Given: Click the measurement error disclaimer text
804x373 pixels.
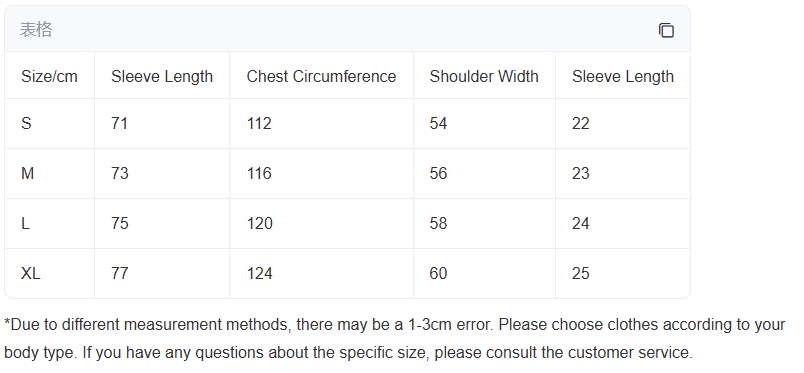Looking at the screenshot, I should point(395,339).
